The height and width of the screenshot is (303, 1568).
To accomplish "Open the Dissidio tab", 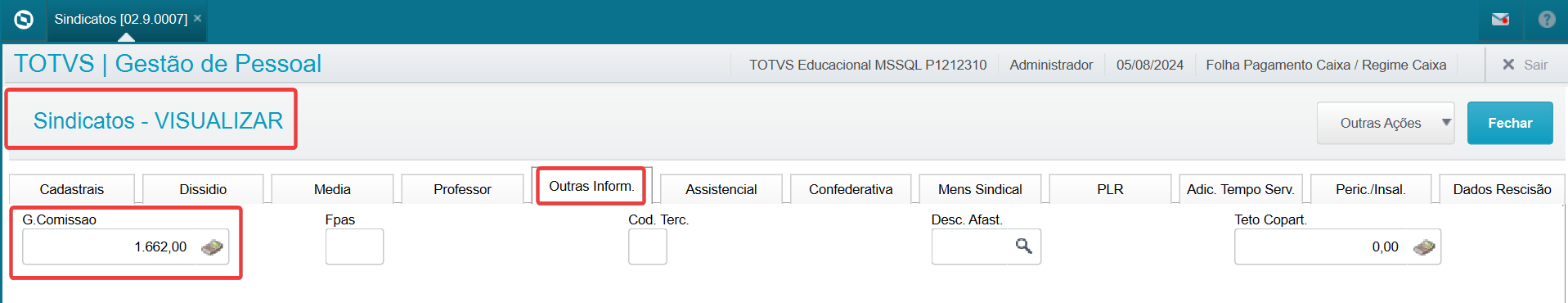I will 203,189.
